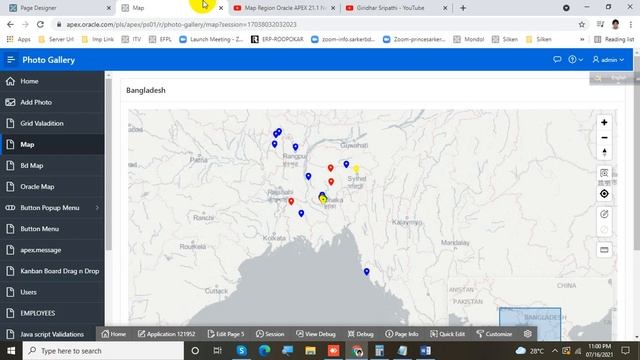Open Microsoft Edge from taskbar

pos(264,351)
